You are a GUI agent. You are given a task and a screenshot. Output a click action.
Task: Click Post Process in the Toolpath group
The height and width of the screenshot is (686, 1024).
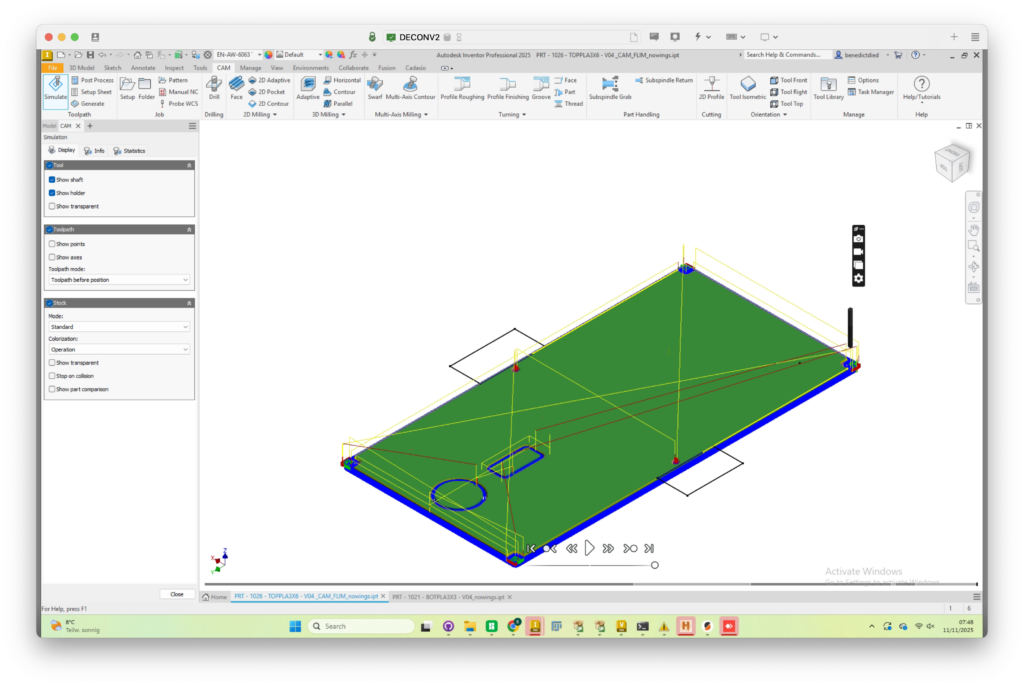pos(96,80)
